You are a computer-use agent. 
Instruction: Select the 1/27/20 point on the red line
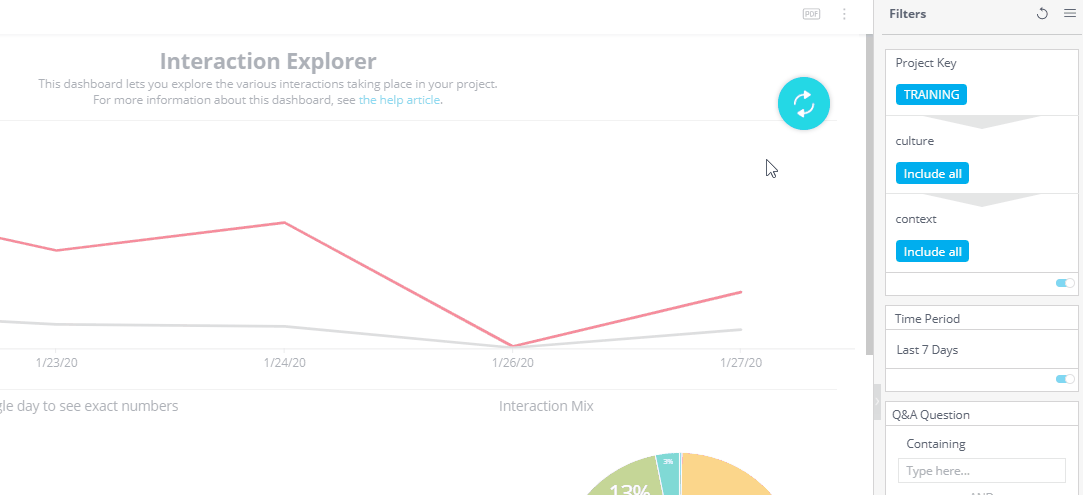pos(741,292)
